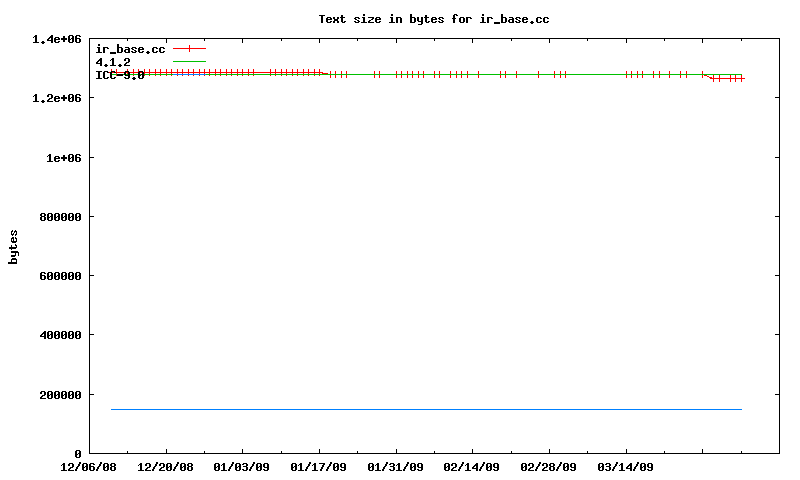Screen dimensions: 800x480
Task: Click the red ir_base.cc legend line sample
Action: pos(189,49)
